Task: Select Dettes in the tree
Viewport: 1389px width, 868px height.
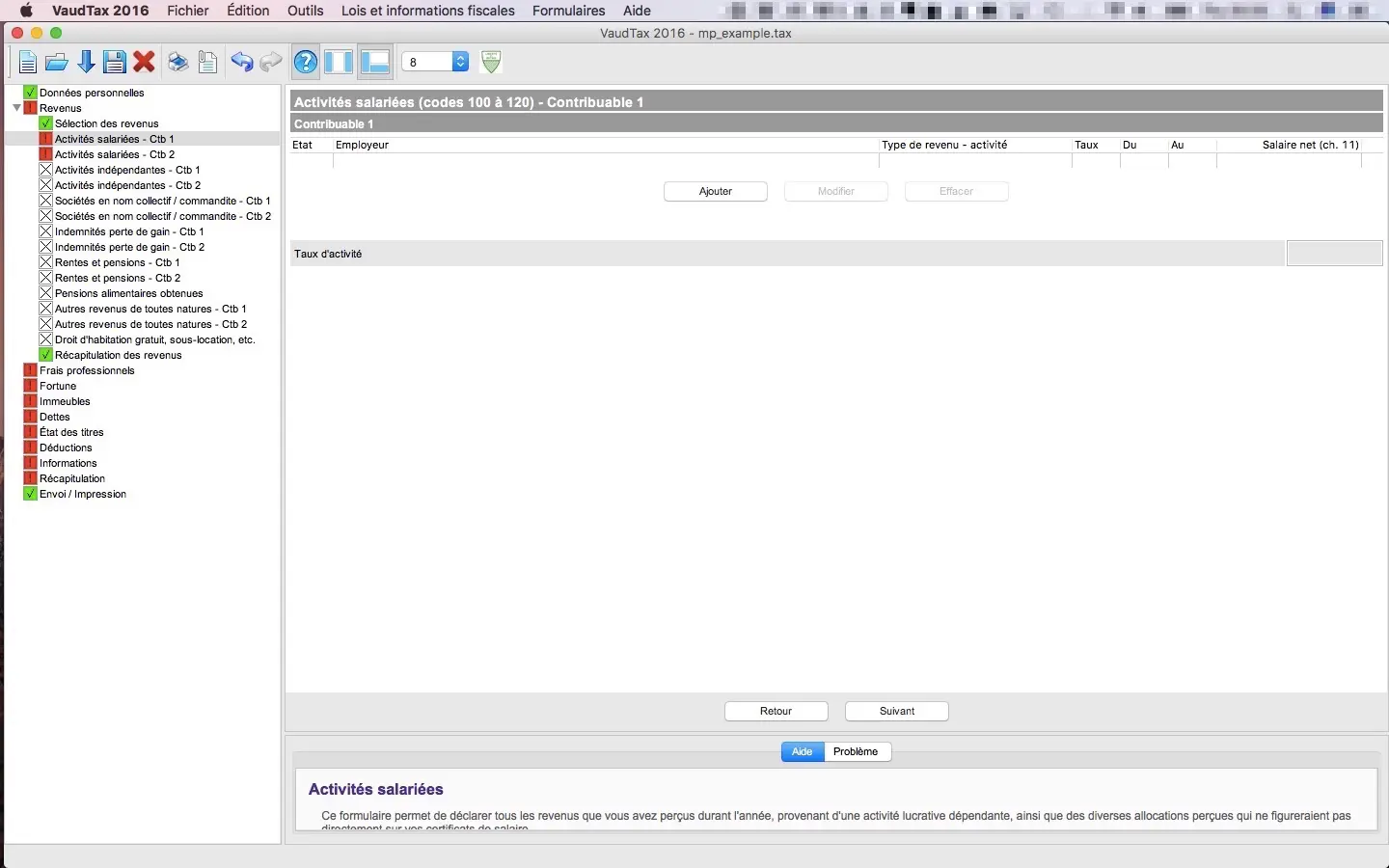Action: pos(55,417)
